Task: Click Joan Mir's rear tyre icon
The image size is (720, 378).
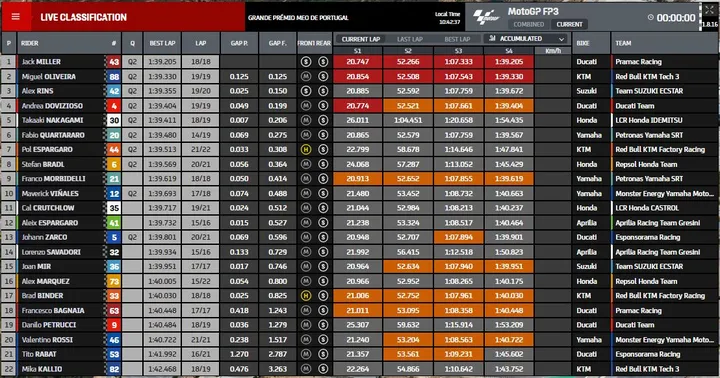Action: pyautogui.click(x=323, y=266)
